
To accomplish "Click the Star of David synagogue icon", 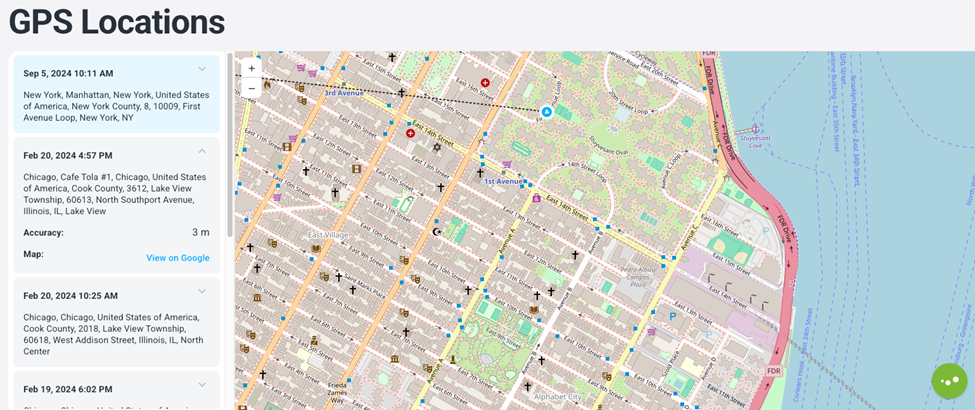I will (436, 147).
